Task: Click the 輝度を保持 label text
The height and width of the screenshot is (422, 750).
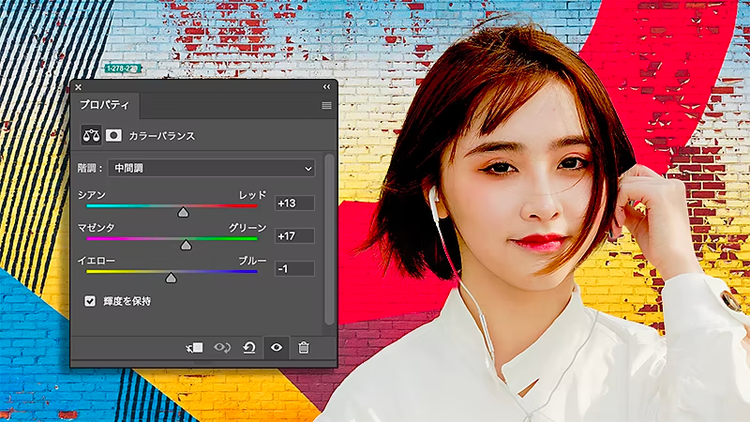Action: (127, 301)
